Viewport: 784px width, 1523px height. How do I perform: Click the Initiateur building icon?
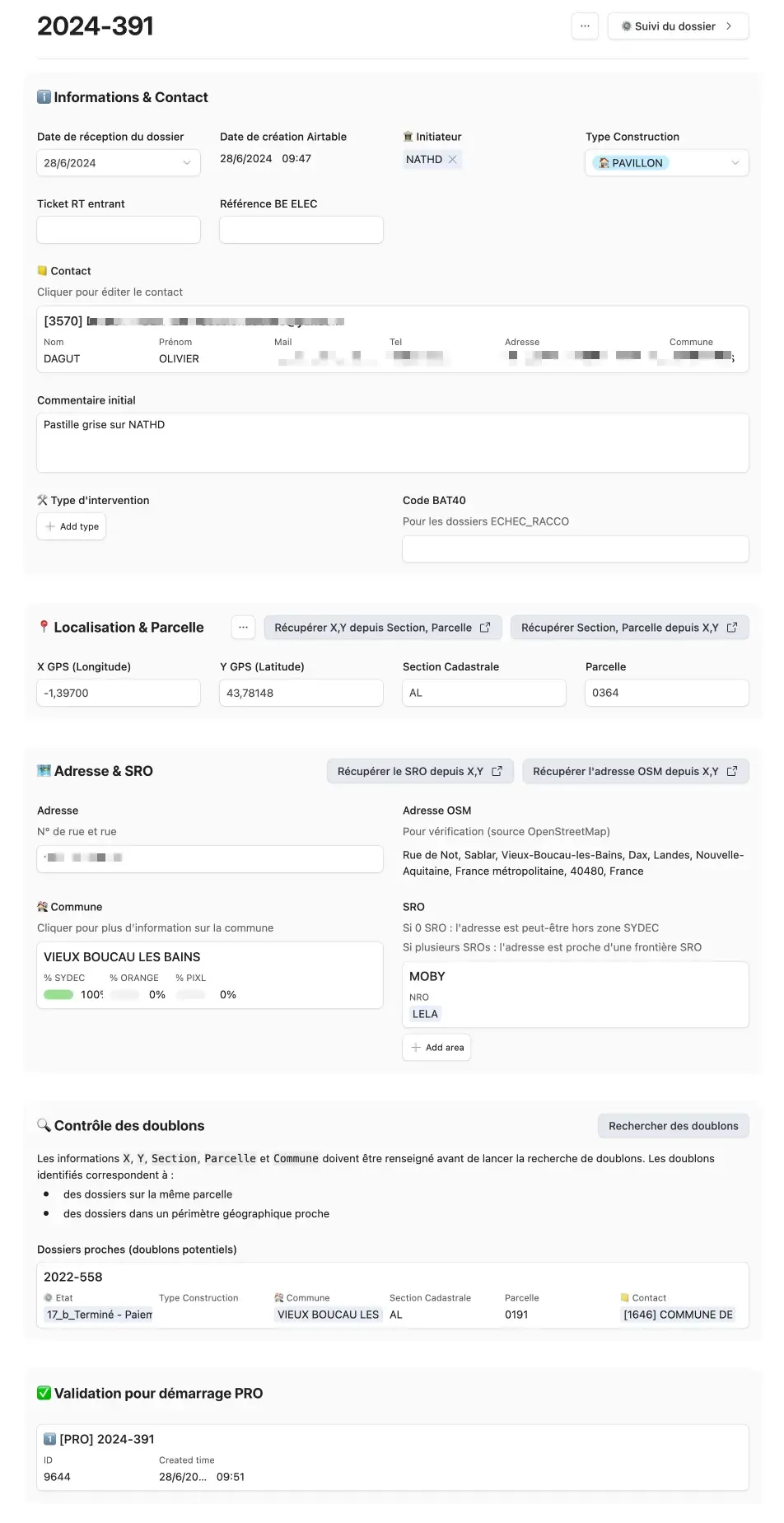408,137
